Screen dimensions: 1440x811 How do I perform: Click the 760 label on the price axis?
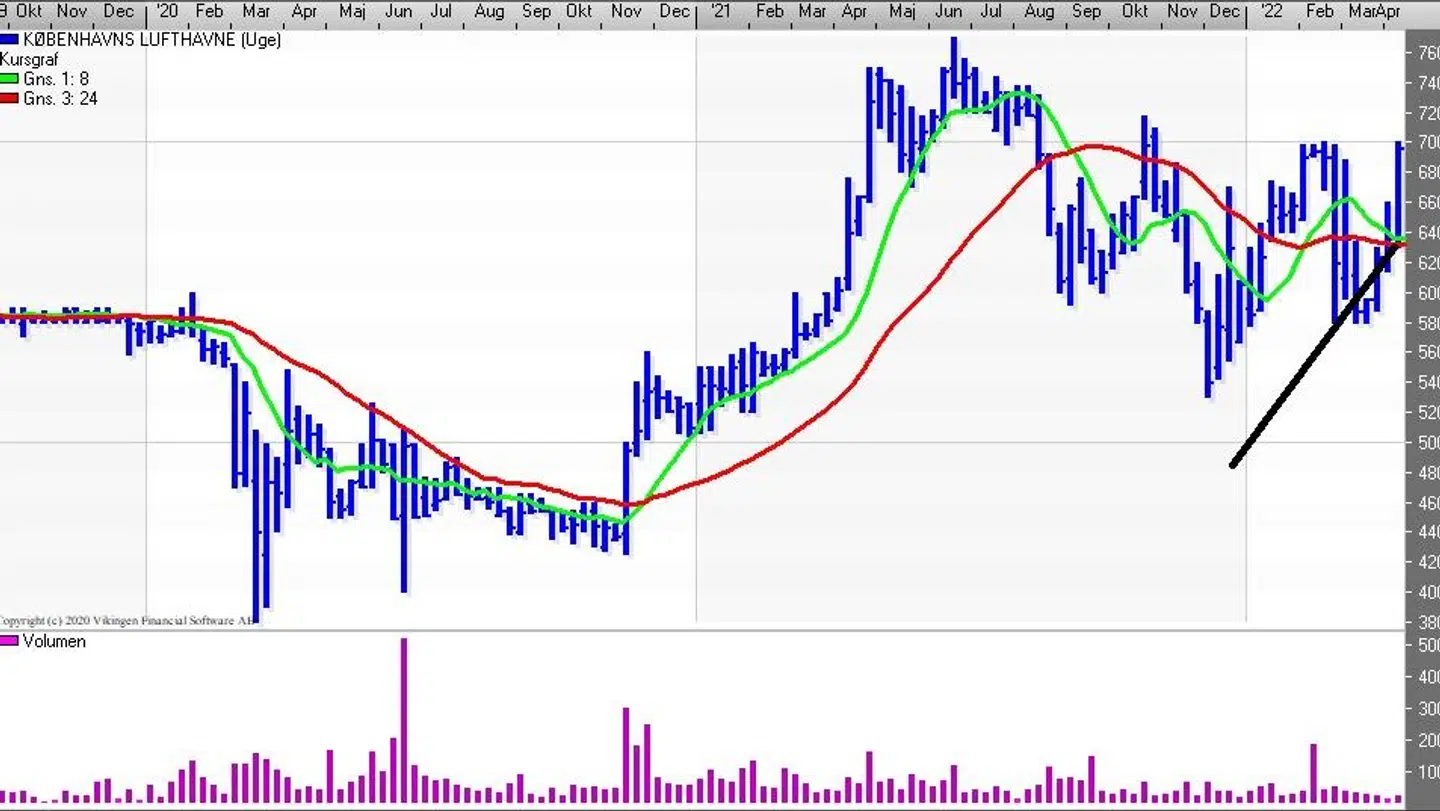pos(1422,53)
